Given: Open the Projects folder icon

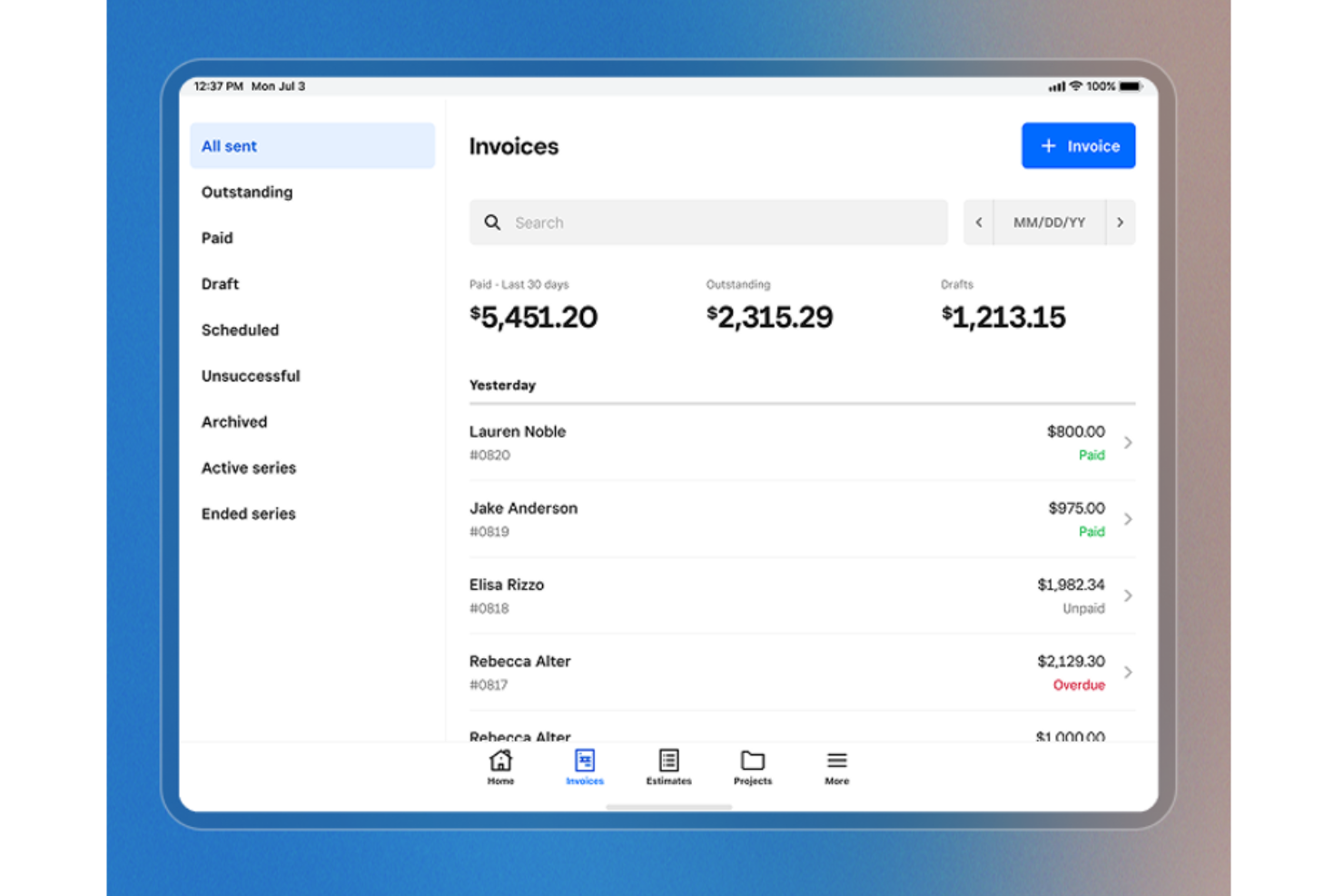Looking at the screenshot, I should tap(752, 761).
